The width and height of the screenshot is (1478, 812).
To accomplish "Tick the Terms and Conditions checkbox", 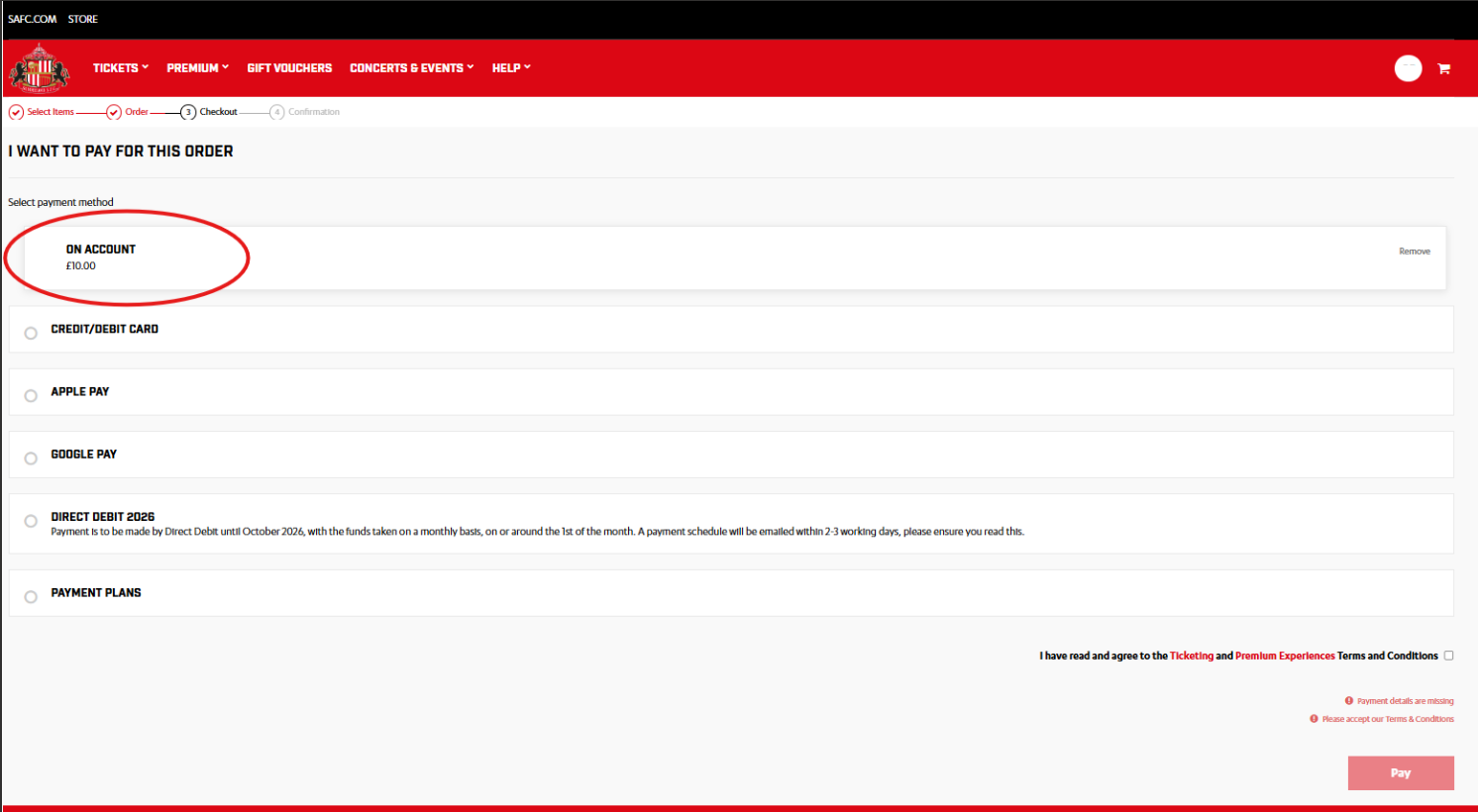I will point(1448,656).
